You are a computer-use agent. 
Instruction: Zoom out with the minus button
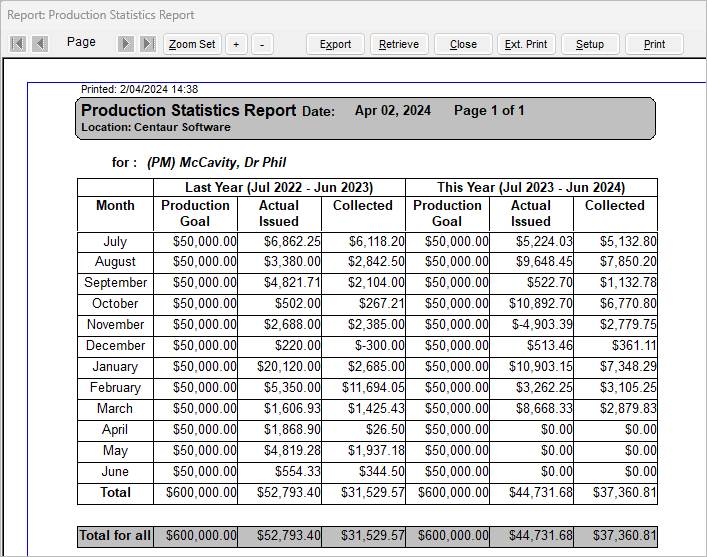pyautogui.click(x=262, y=44)
